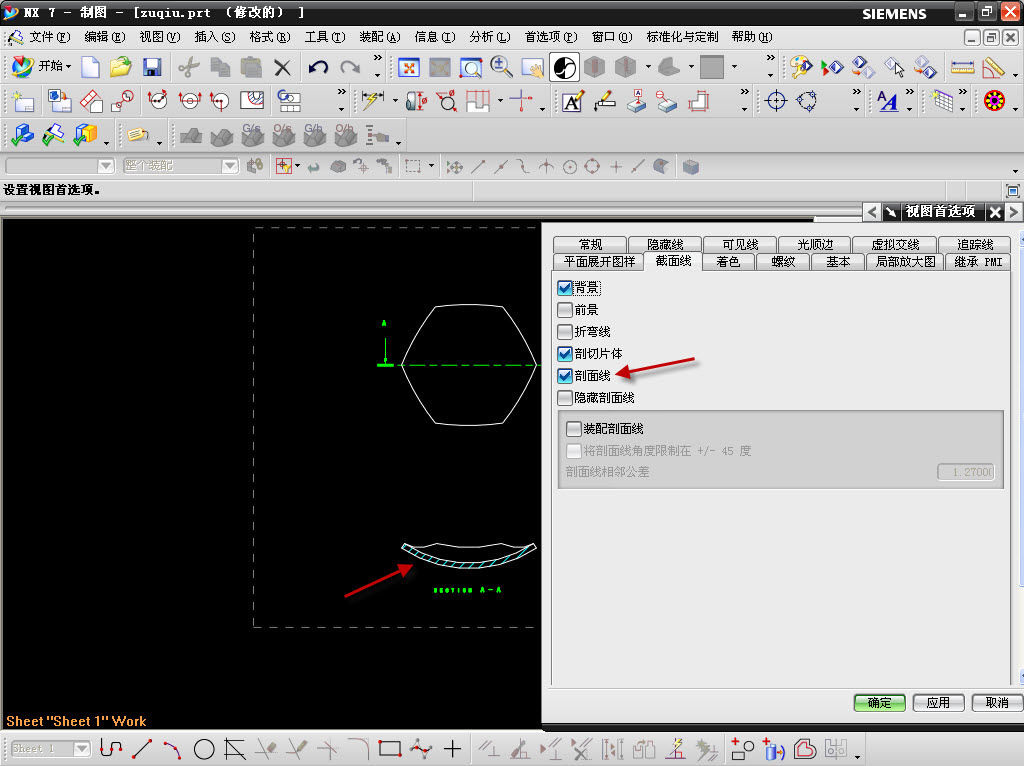Image resolution: width=1024 pixels, height=766 pixels.
Task: Click the scissors Cut icon
Action: (189, 67)
